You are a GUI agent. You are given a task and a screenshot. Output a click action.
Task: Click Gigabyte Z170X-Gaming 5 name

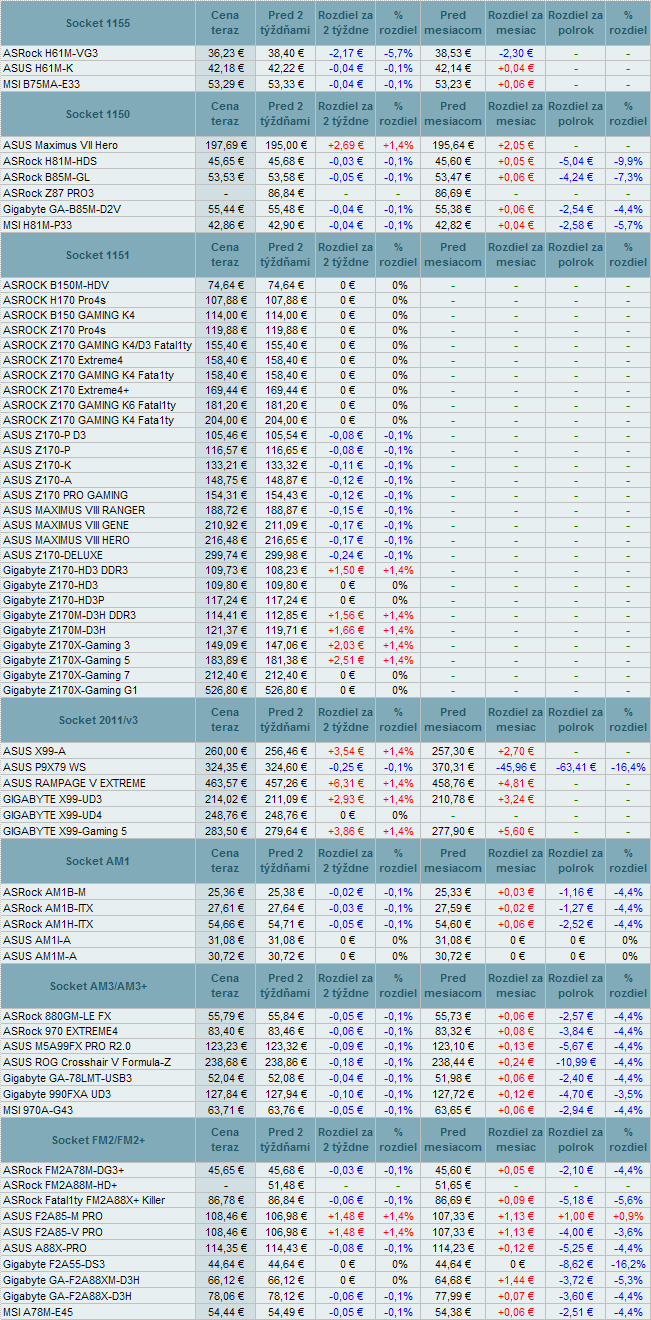67,660
